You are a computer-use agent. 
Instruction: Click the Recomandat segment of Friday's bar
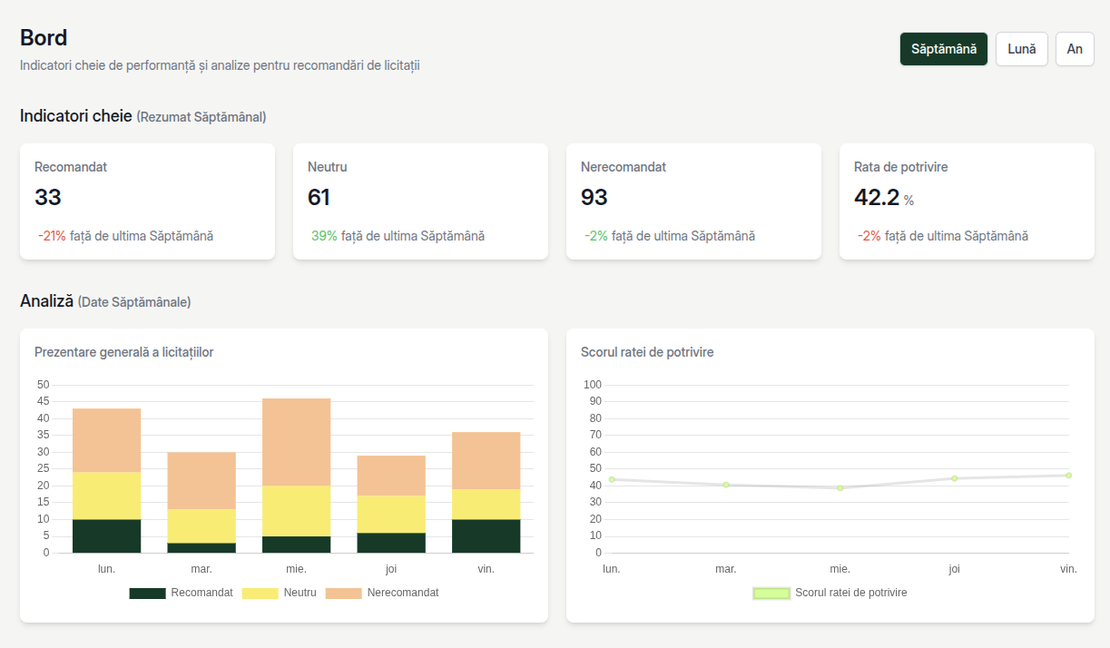tap(486, 536)
